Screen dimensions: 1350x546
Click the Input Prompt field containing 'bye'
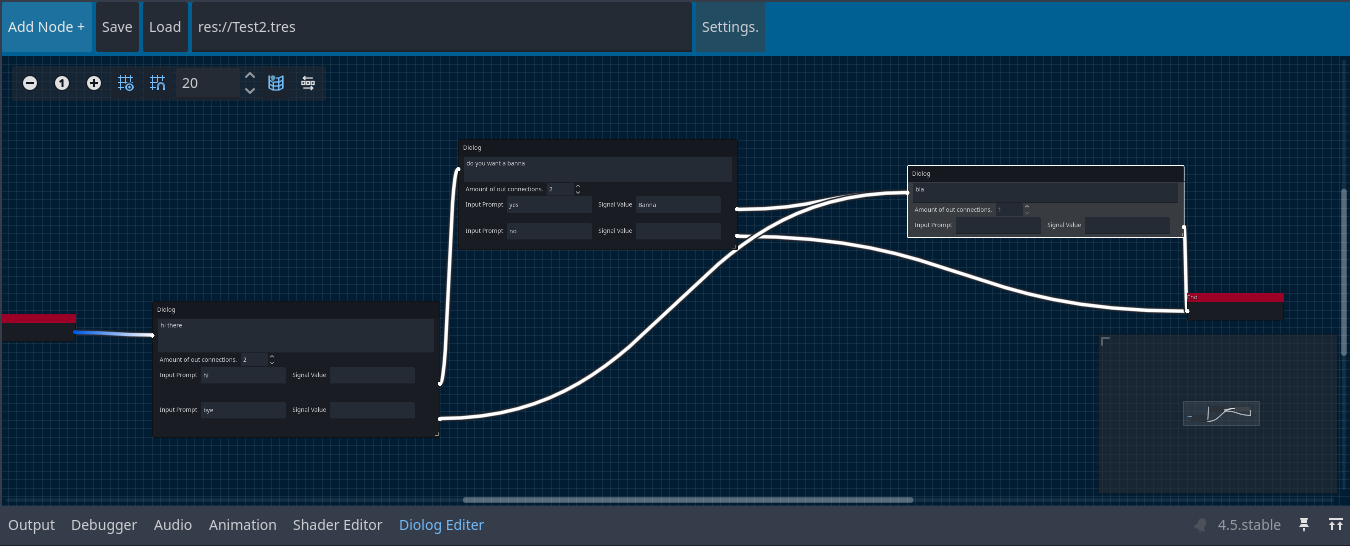[x=243, y=410]
